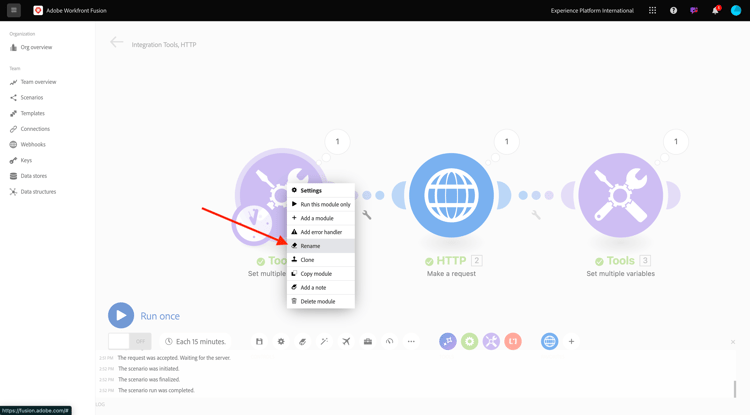The image size is (750, 415).
Task: Click the Explain flow airplane icon
Action: point(346,341)
